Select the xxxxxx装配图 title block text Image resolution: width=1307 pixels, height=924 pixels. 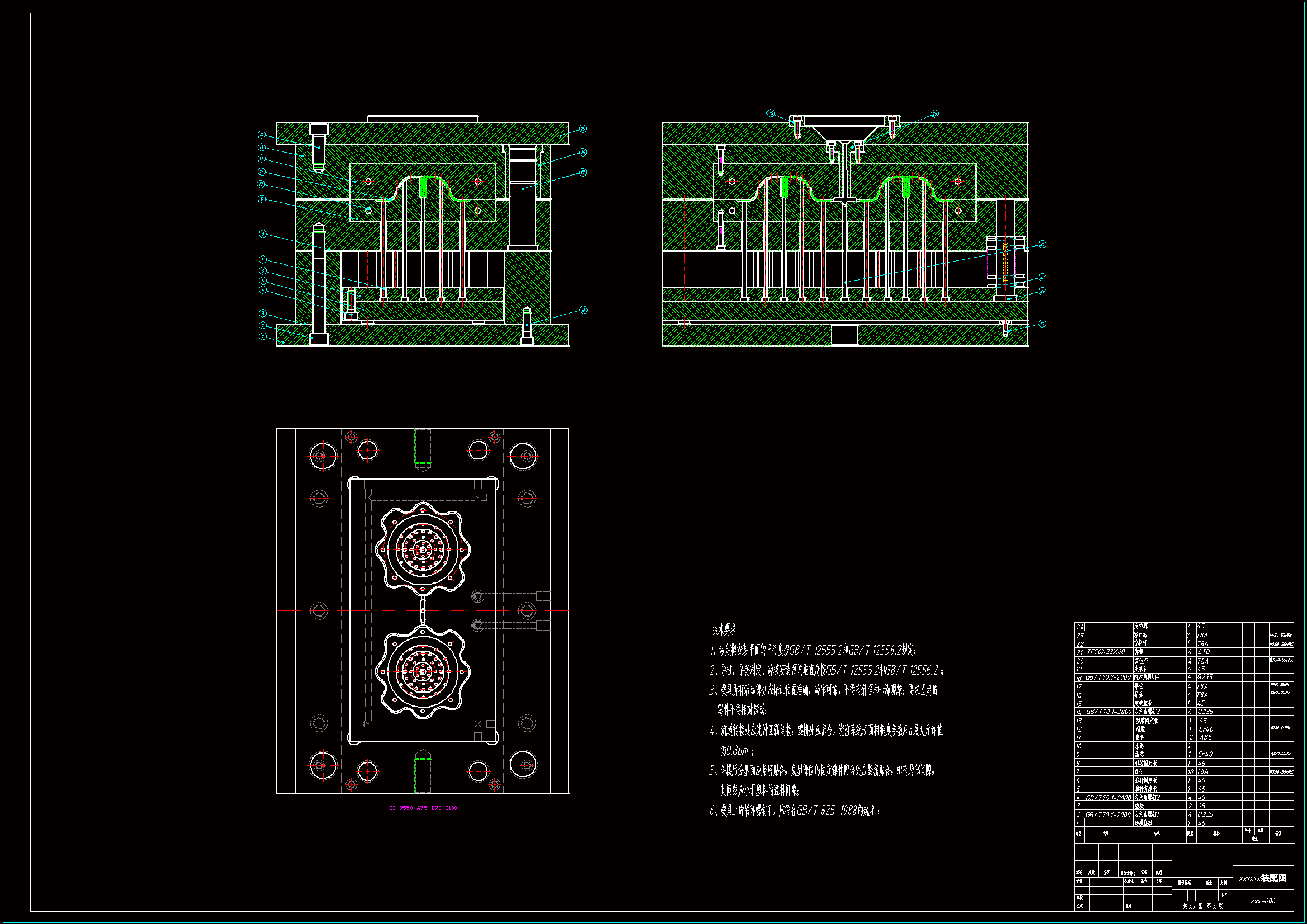coord(1263,878)
